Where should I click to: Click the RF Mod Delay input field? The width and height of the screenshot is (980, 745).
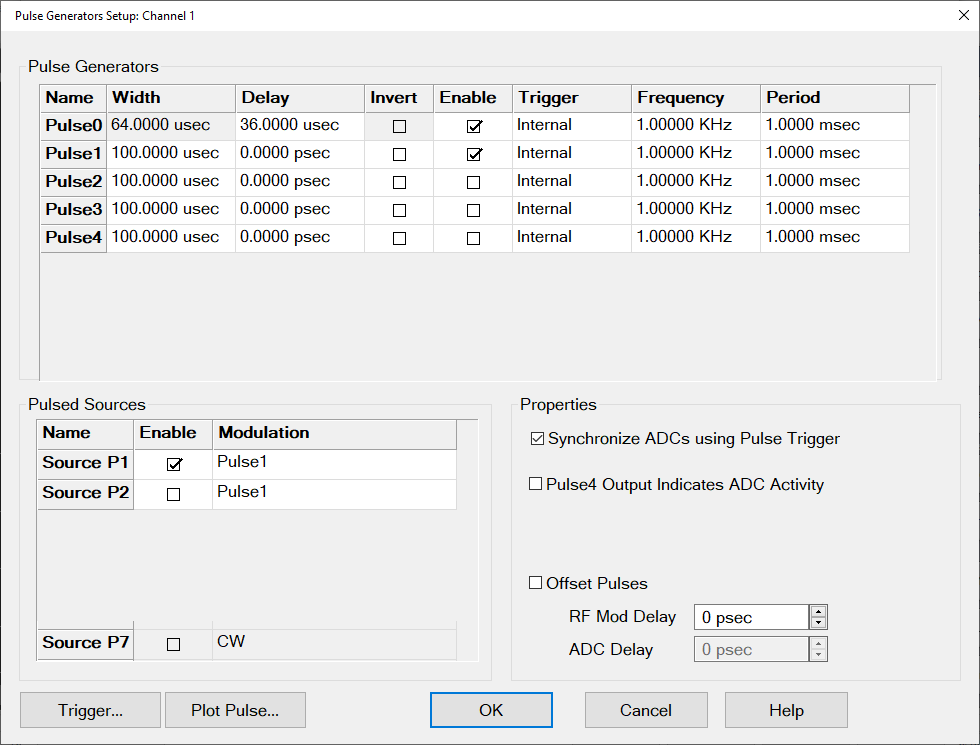[750, 618]
